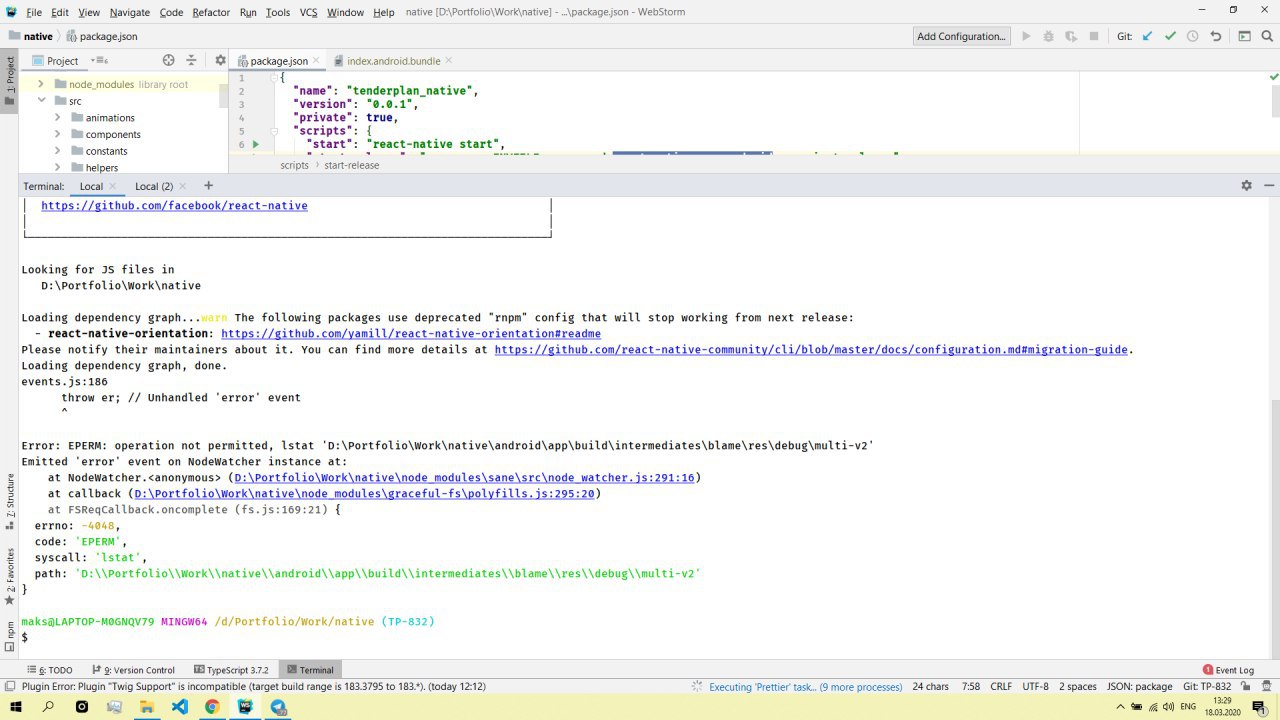
Task: Click scroll-from-source target icon in Project panel
Action: (168, 61)
